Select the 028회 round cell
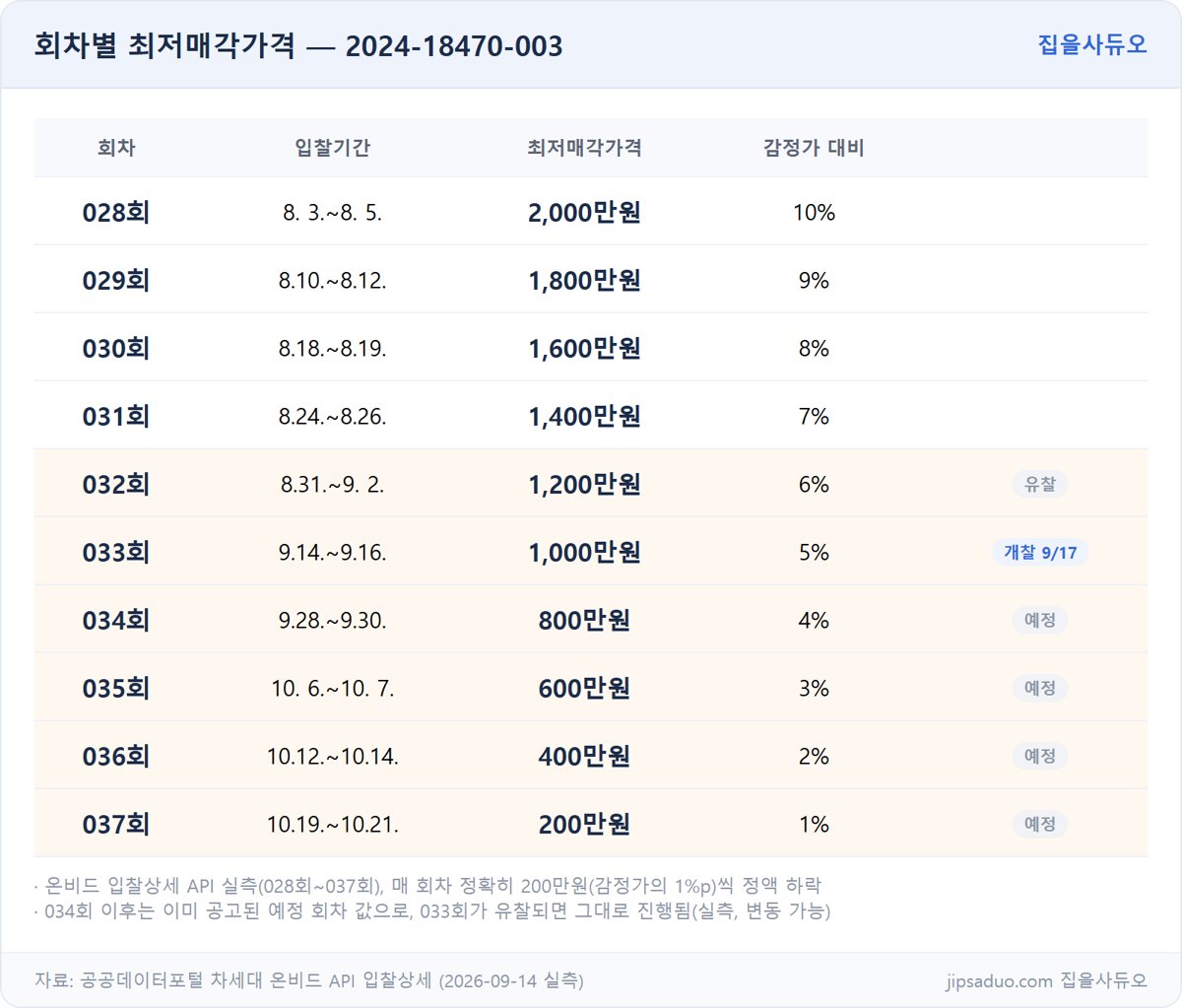 [x=116, y=212]
